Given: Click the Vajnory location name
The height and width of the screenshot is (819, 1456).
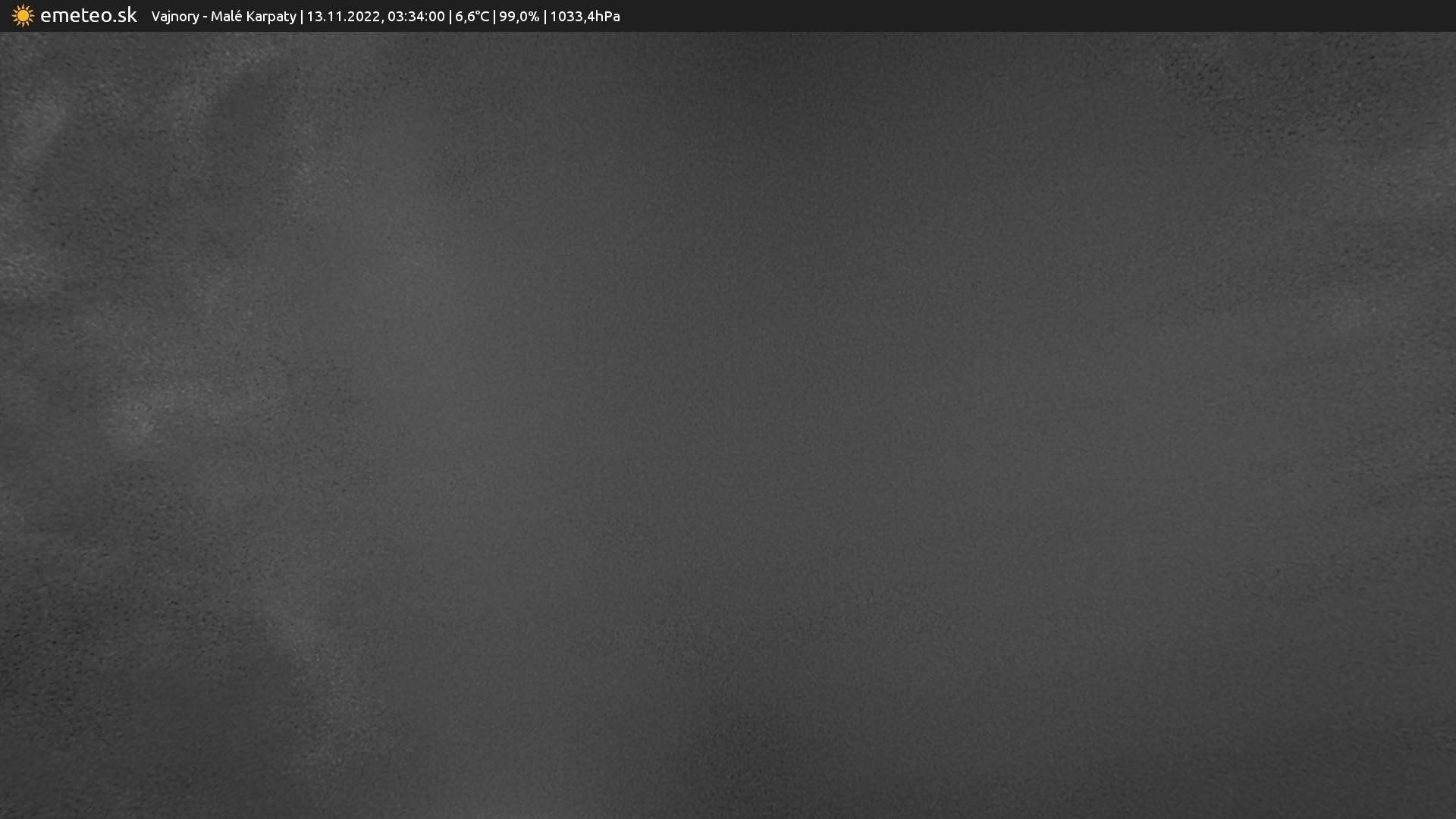Looking at the screenshot, I should [174, 17].
